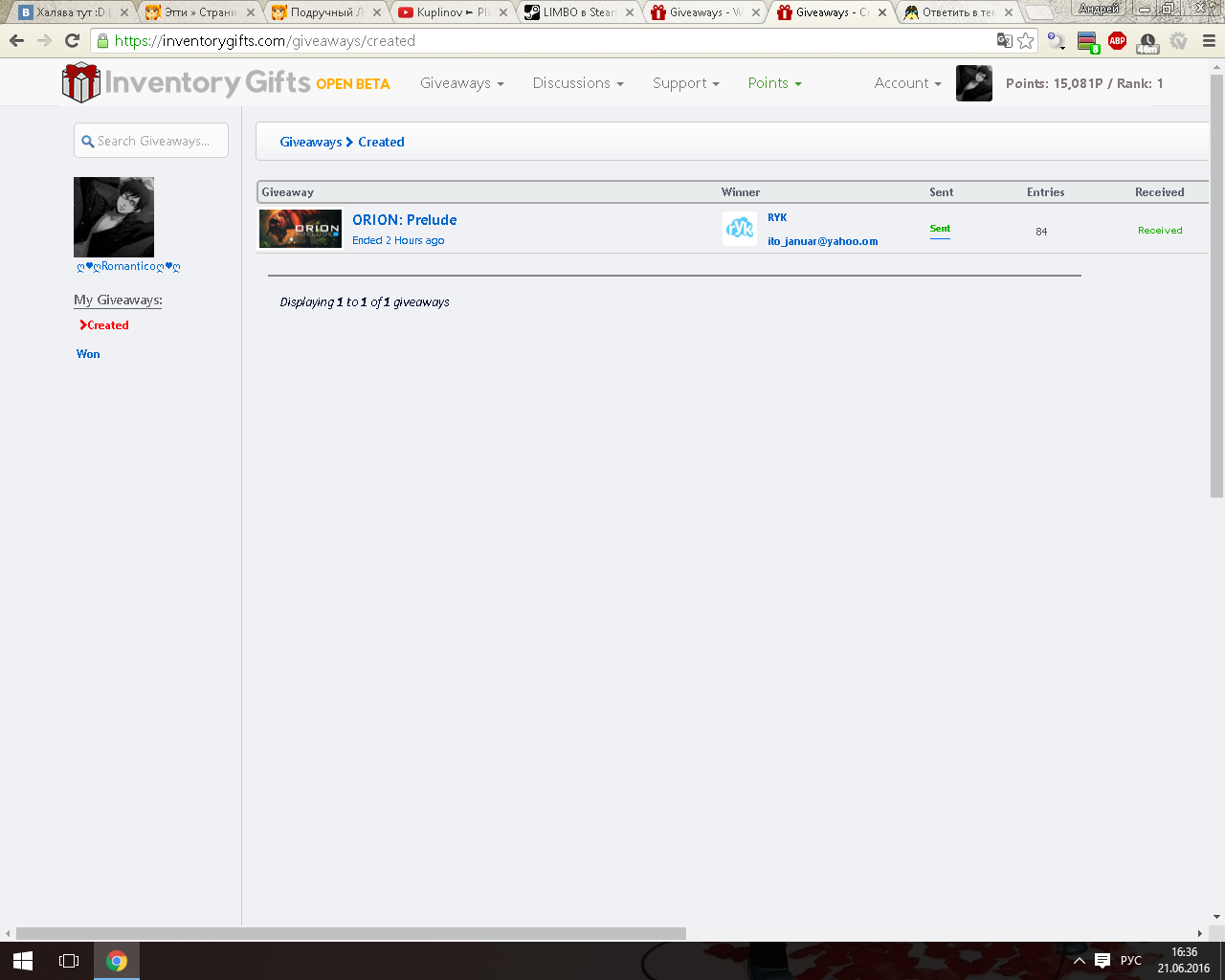Click the translate page icon
Screen dimensions: 1225x980
(x=1004, y=41)
